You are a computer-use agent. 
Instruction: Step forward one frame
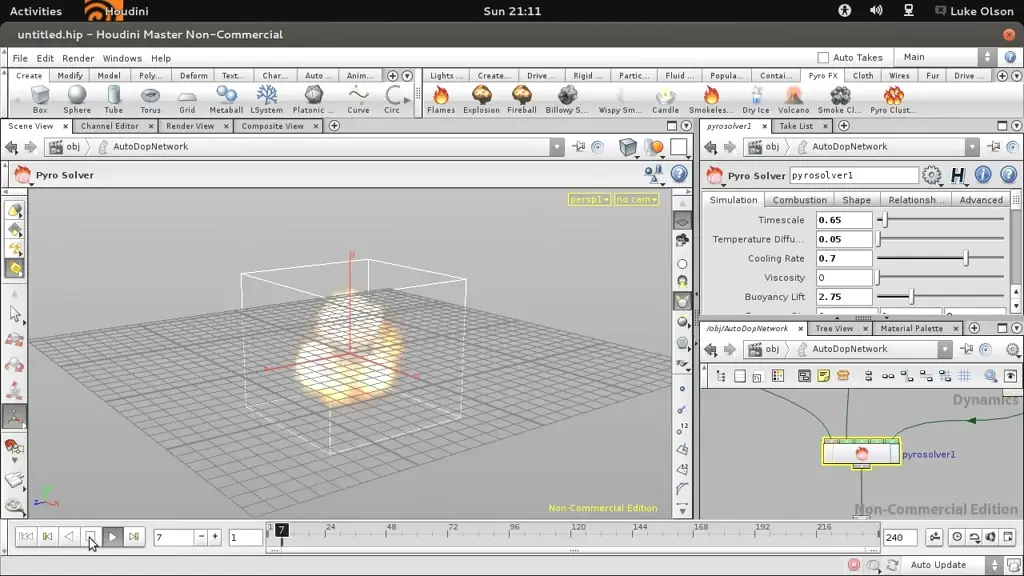[x=133, y=537]
